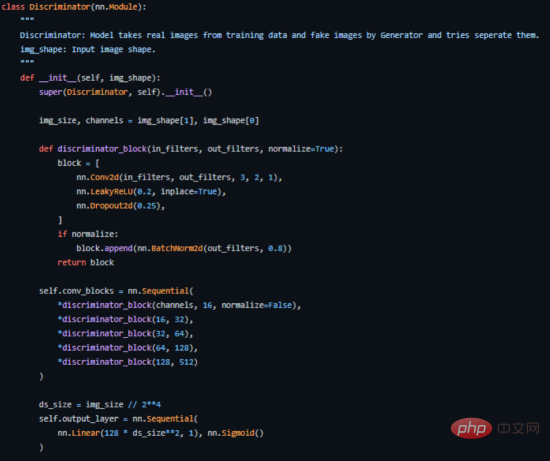Click the 'ds_size = img_size // 2**4' line
The height and width of the screenshot is (461, 550).
[100, 405]
